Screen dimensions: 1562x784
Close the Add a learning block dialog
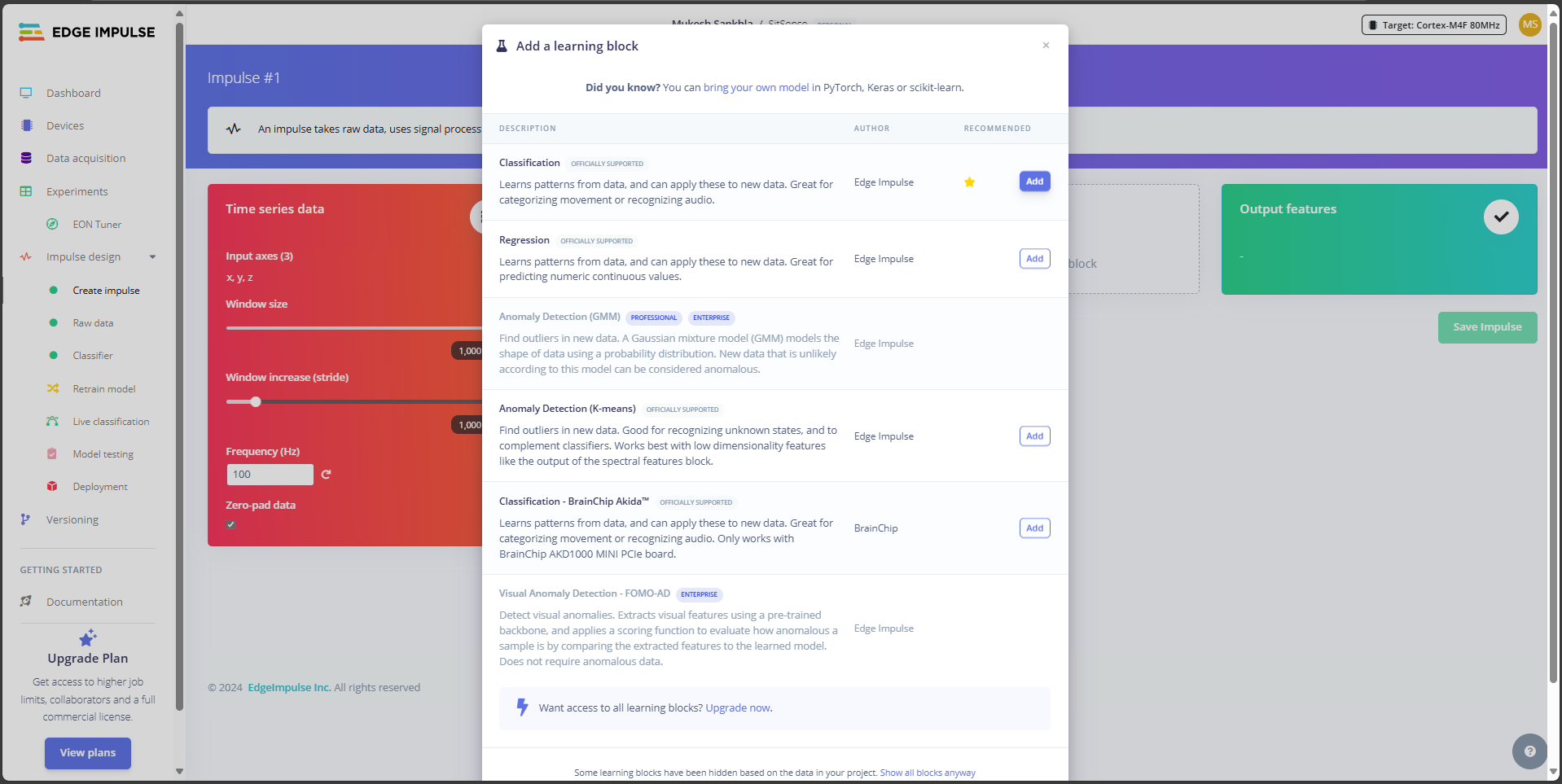click(1046, 46)
